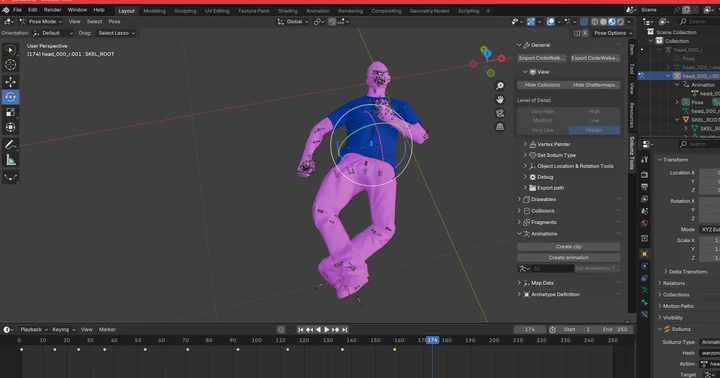Switch to material preview shading
Screen dimensions: 720x378
pos(612,22)
